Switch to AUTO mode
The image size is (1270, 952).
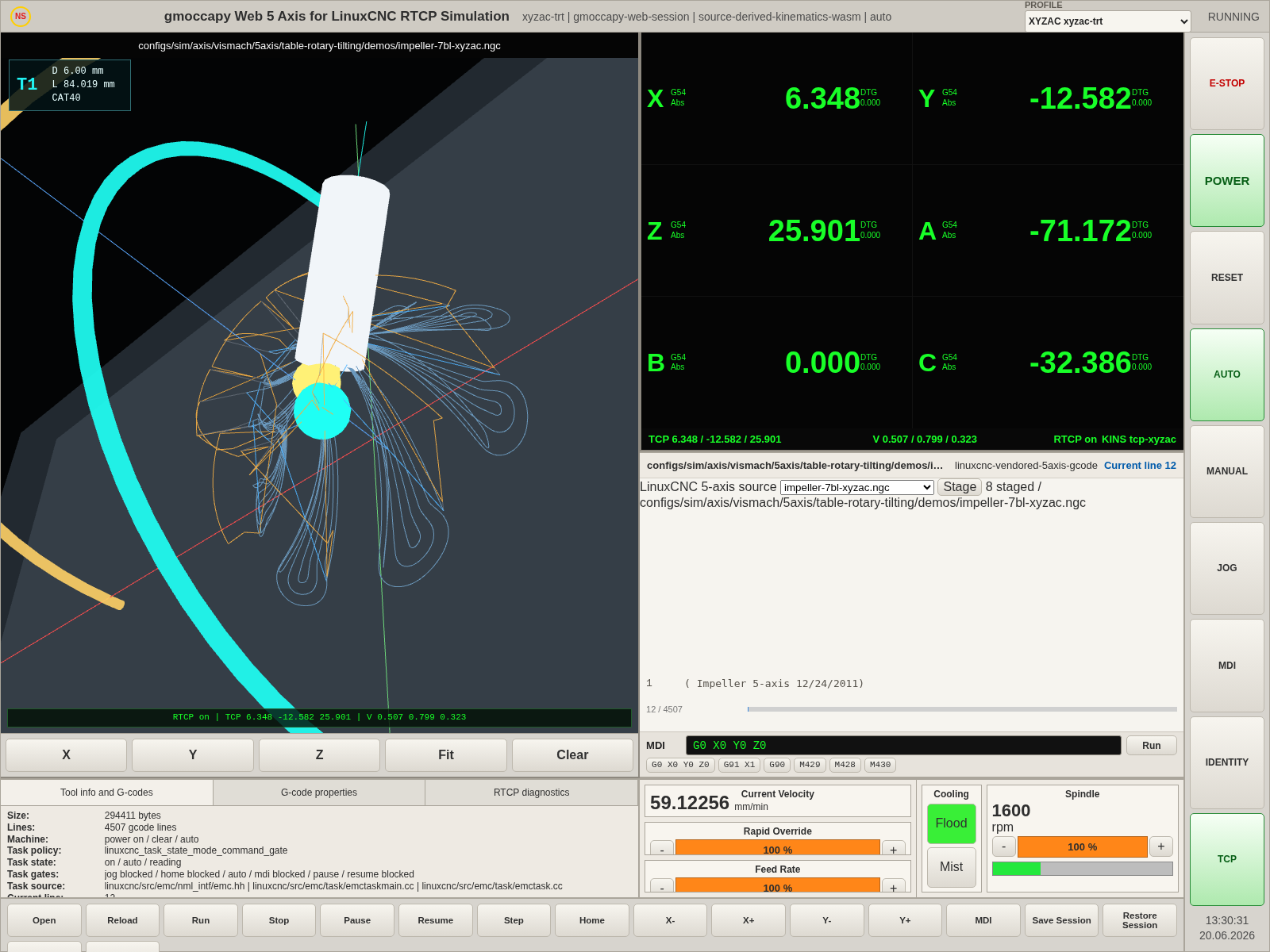(x=1226, y=374)
